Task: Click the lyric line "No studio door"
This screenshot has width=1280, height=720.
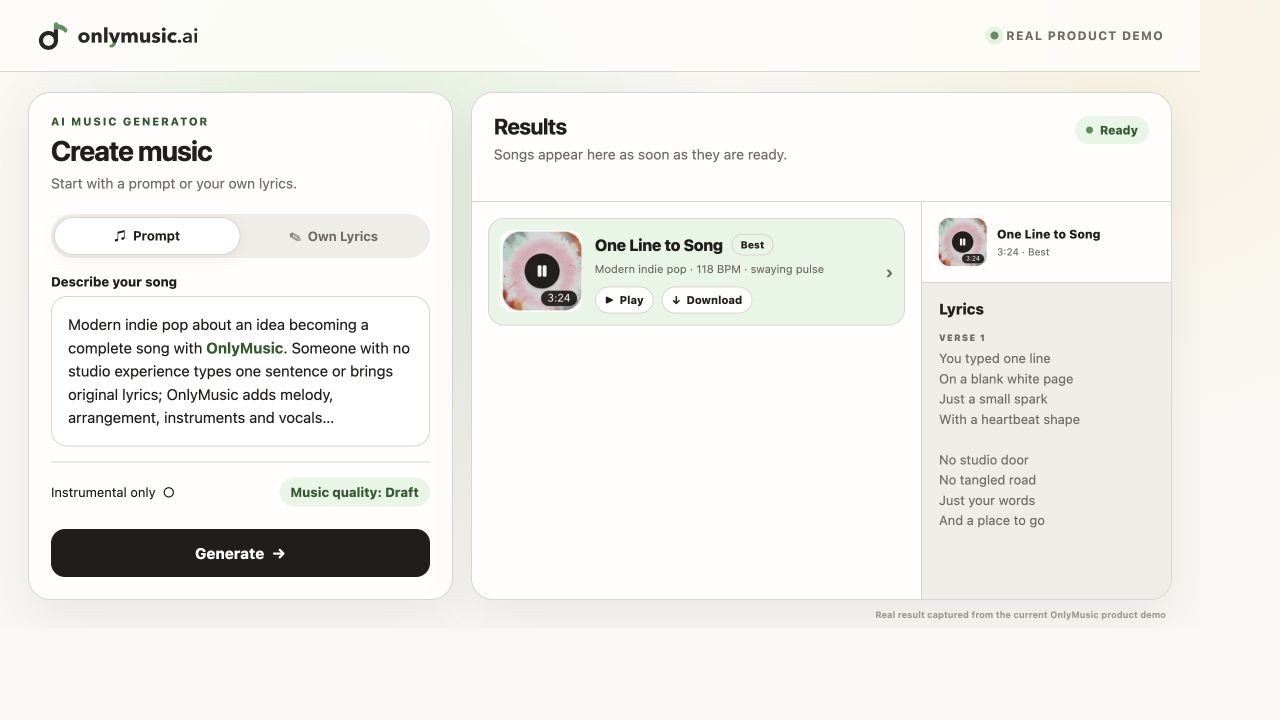Action: (x=984, y=460)
